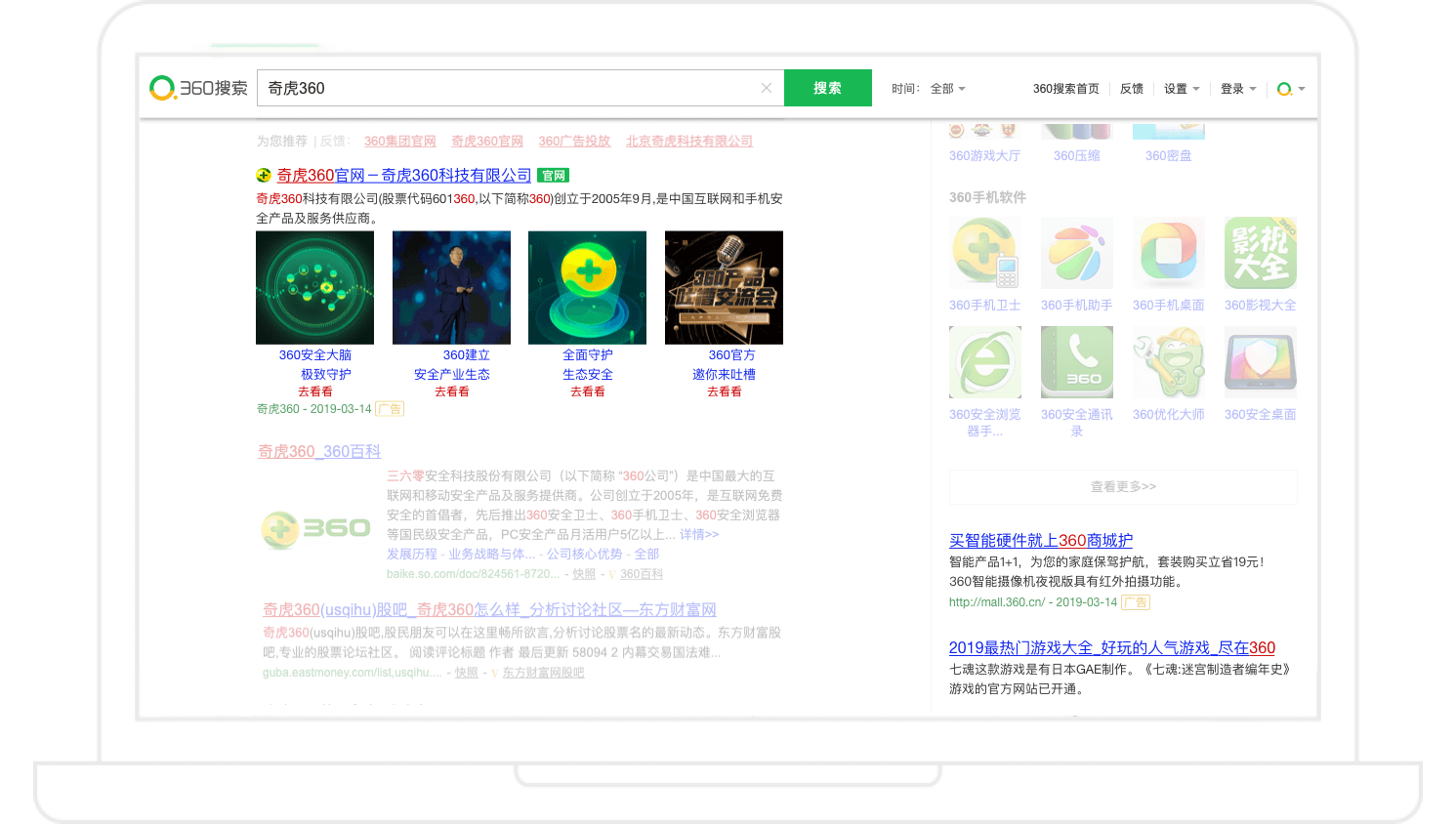The width and height of the screenshot is (1456, 824).
Task: Open 买智能硬件就上360商城护 ad title
Action: [x=1041, y=541]
